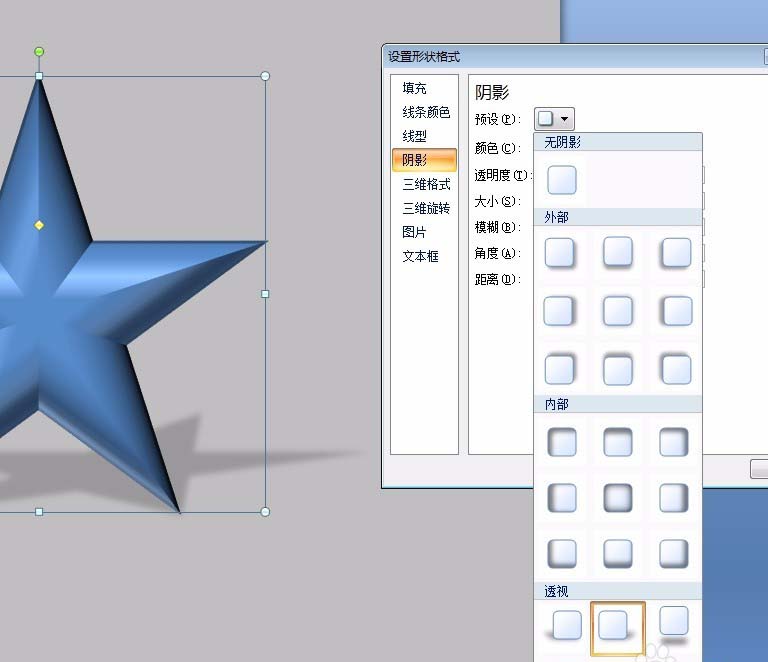Choose outer shadow preset row two center

[x=618, y=310]
